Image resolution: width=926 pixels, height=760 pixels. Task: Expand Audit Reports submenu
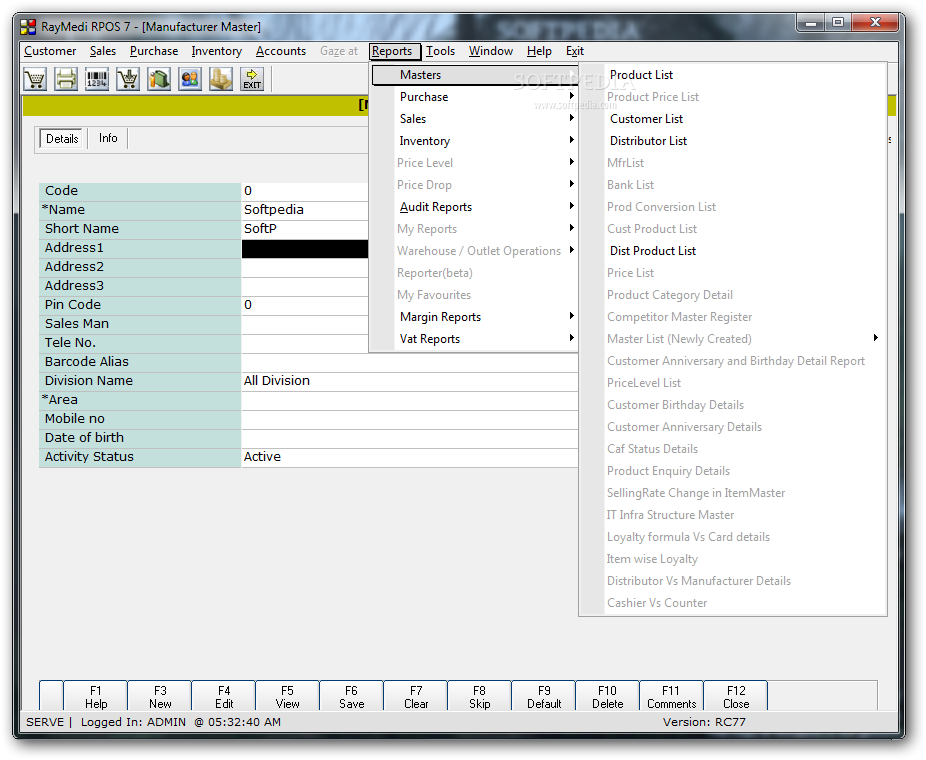click(x=474, y=207)
